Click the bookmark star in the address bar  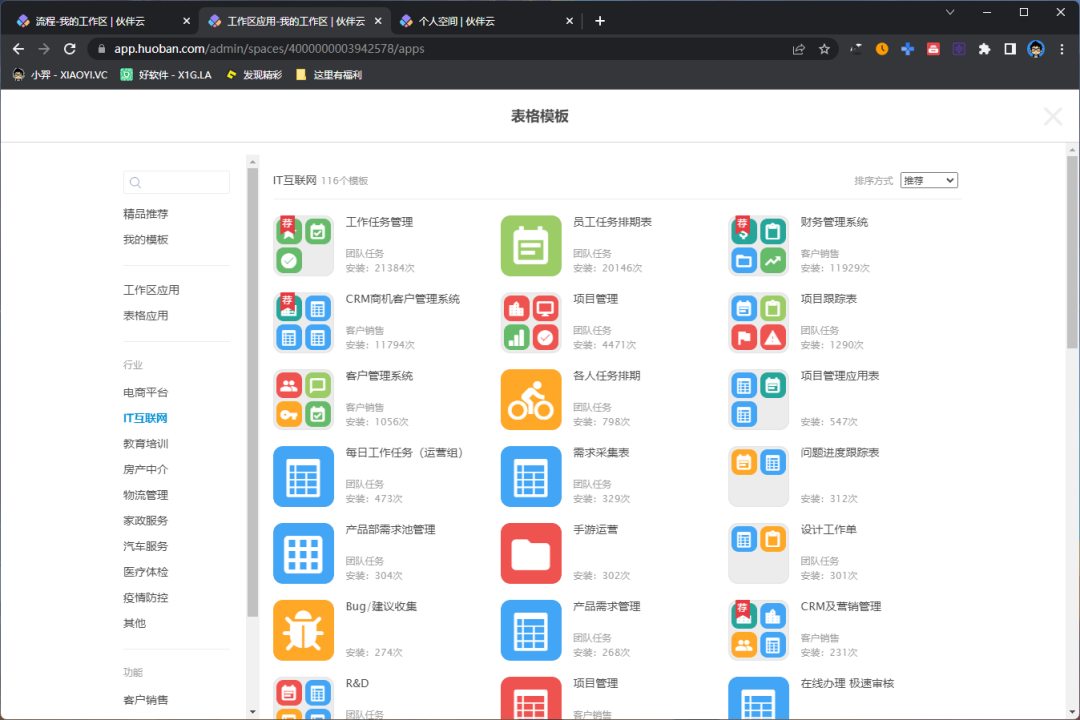click(823, 47)
